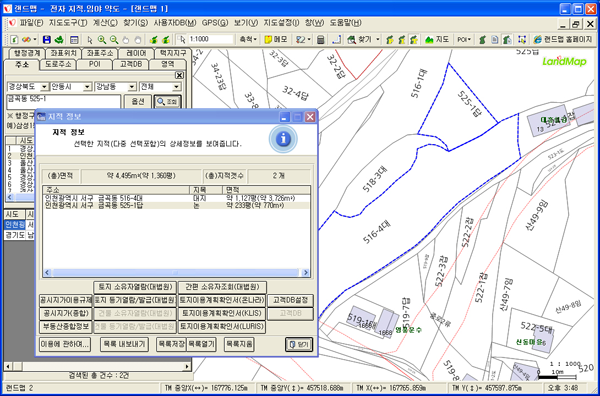Click the 주소 column header in dialog list
Viewport: 600px width, 396px height.
tap(116, 190)
